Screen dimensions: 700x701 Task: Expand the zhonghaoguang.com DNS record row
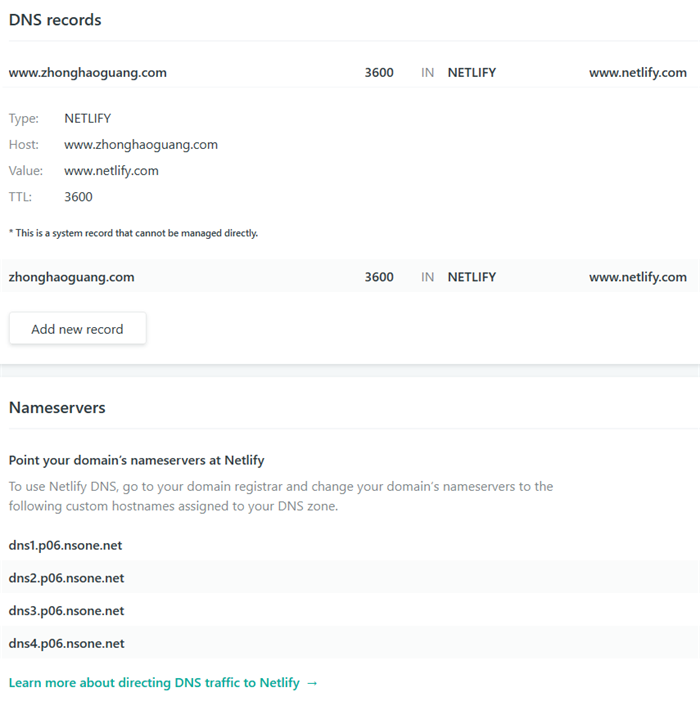pos(72,277)
